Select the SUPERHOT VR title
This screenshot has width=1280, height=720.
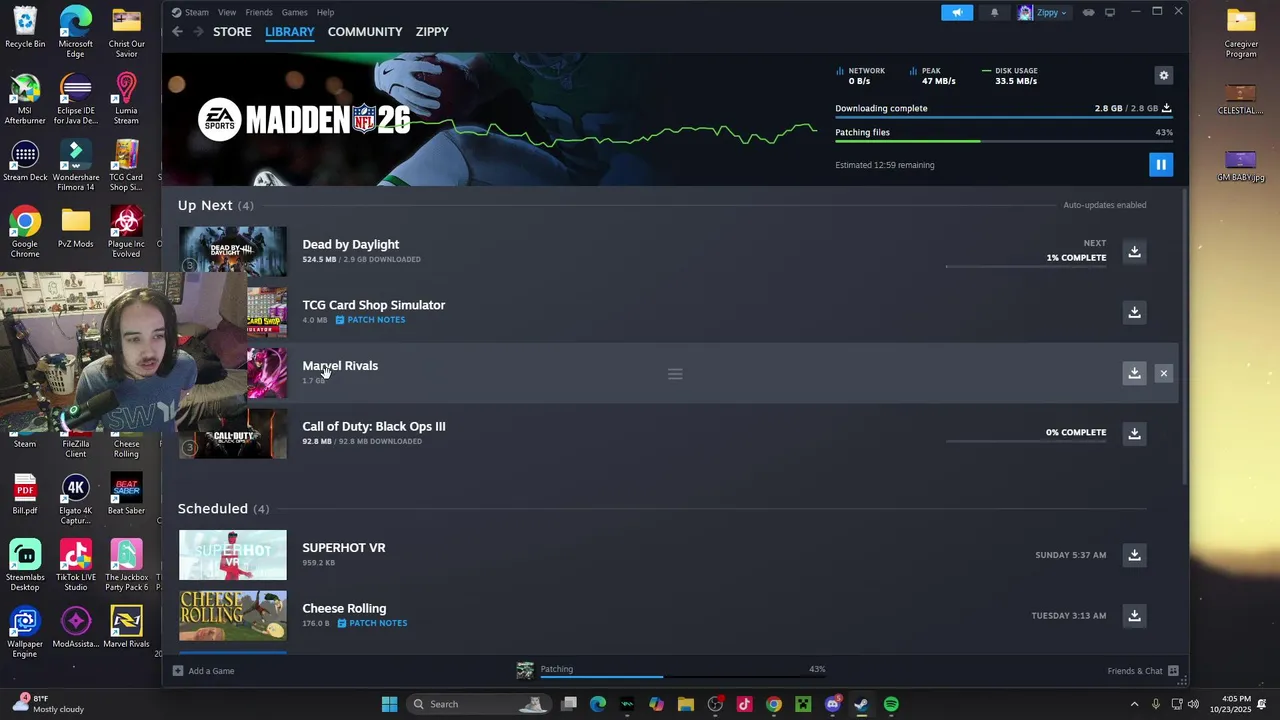pyautogui.click(x=344, y=548)
